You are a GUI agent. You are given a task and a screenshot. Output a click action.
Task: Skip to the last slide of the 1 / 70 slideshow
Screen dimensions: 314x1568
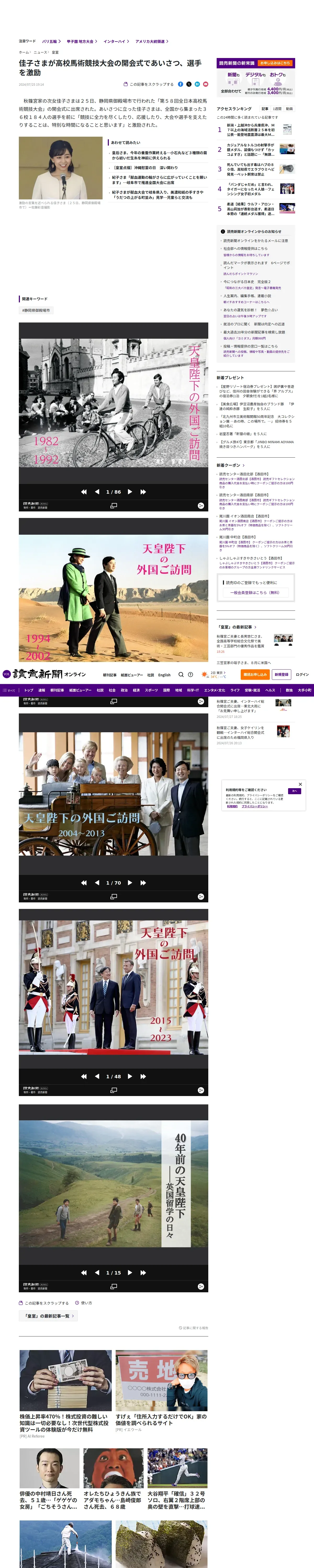[x=143, y=882]
